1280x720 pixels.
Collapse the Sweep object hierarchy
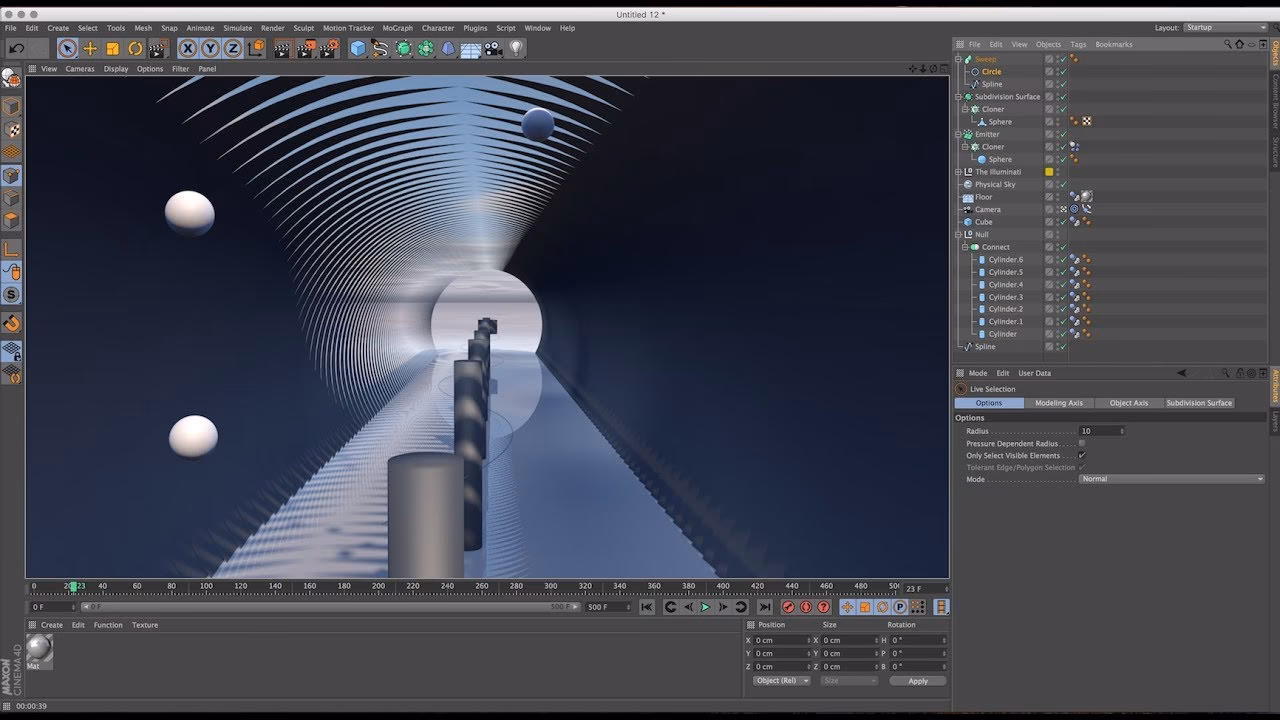(x=958, y=58)
